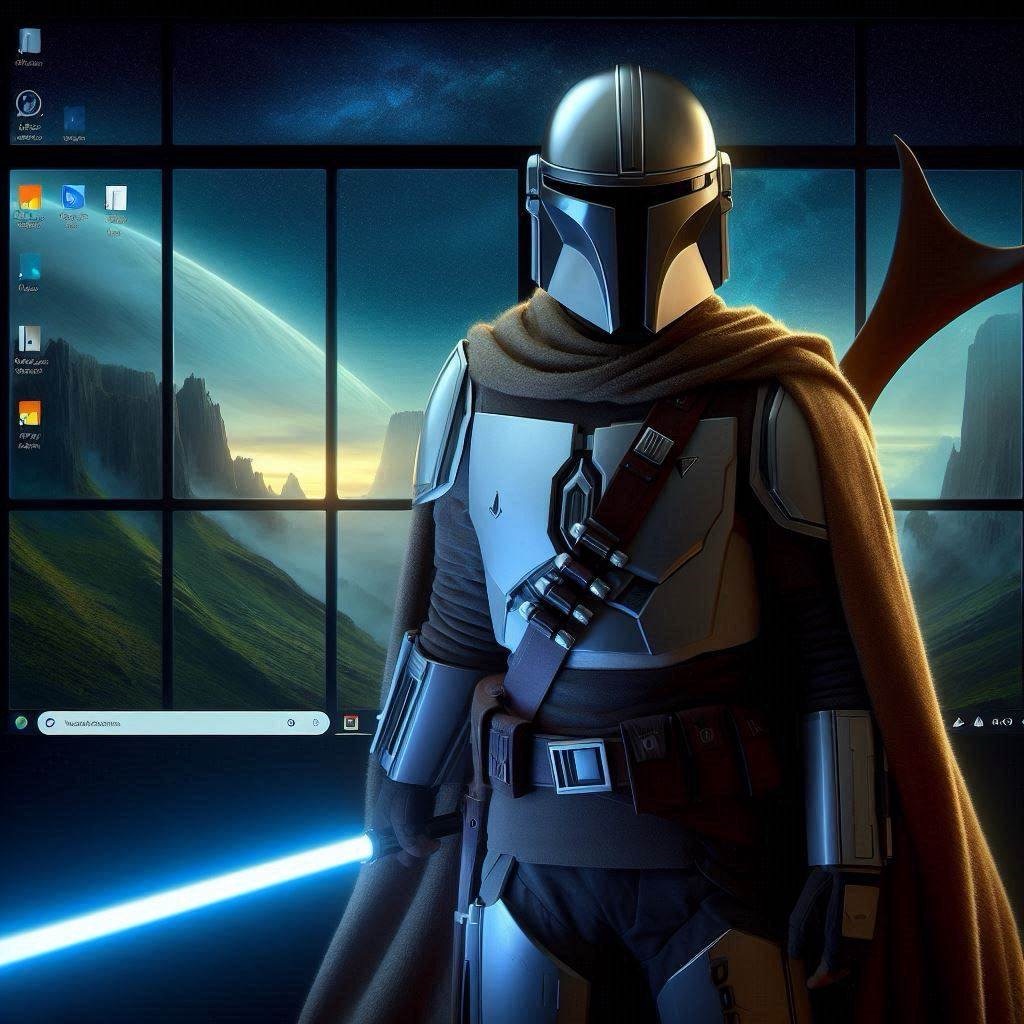
Task: Open the orange icon at the bottom of the icon column
Action: [x=30, y=413]
